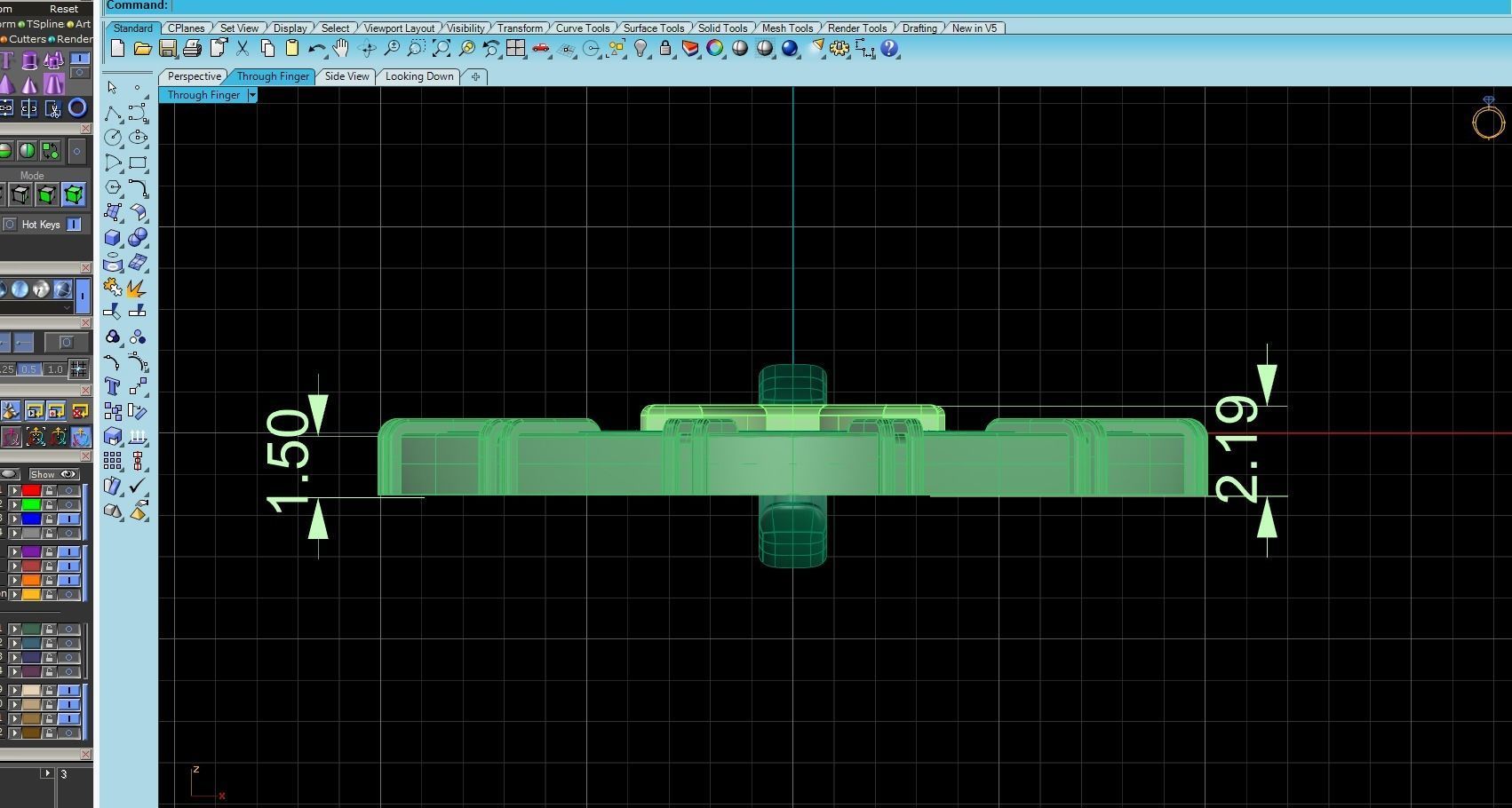Click the padlock lock objects icon
1512x808 pixels.
[x=665, y=49]
